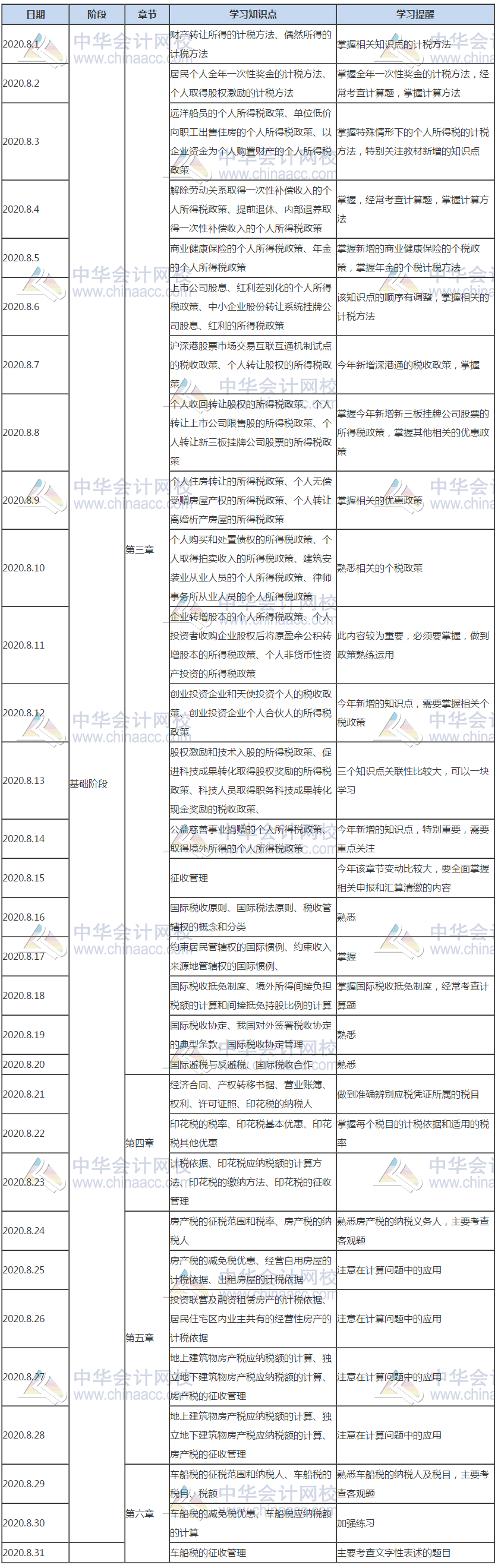Image resolution: width=498 pixels, height=1568 pixels.
Task: Click 做到准确辨别应税凭证所属的税目 reminder
Action: tap(415, 1095)
